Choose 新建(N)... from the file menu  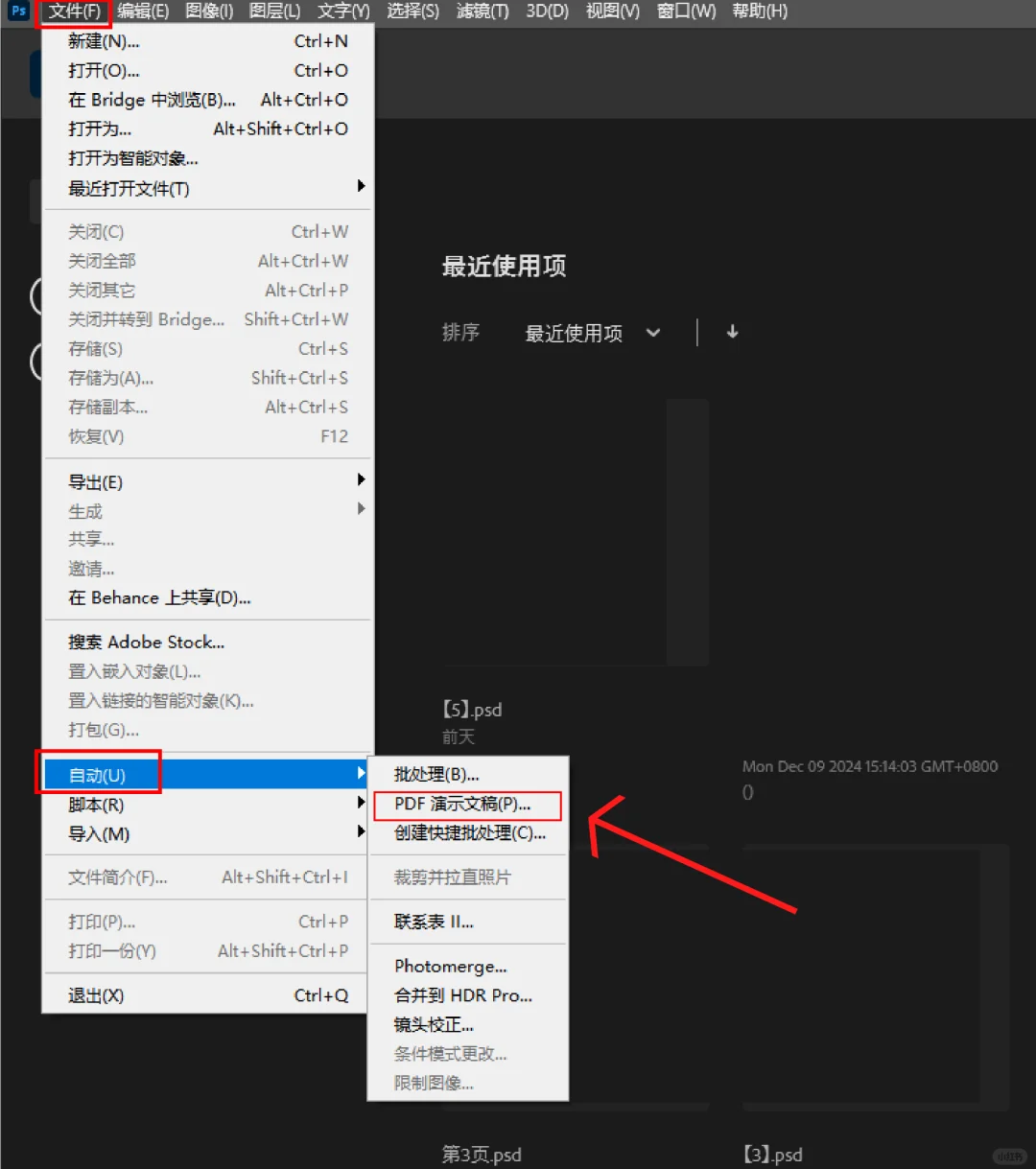[x=208, y=41]
